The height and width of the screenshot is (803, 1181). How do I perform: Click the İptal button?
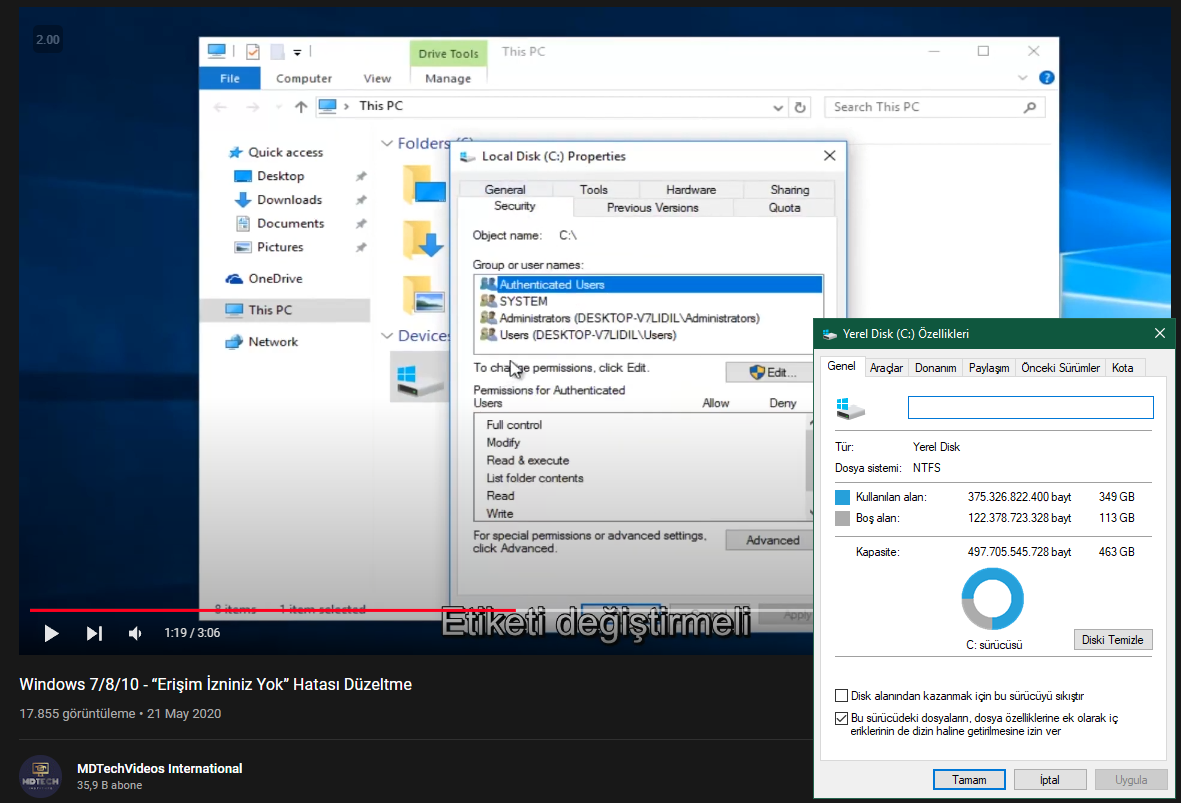click(1050, 780)
